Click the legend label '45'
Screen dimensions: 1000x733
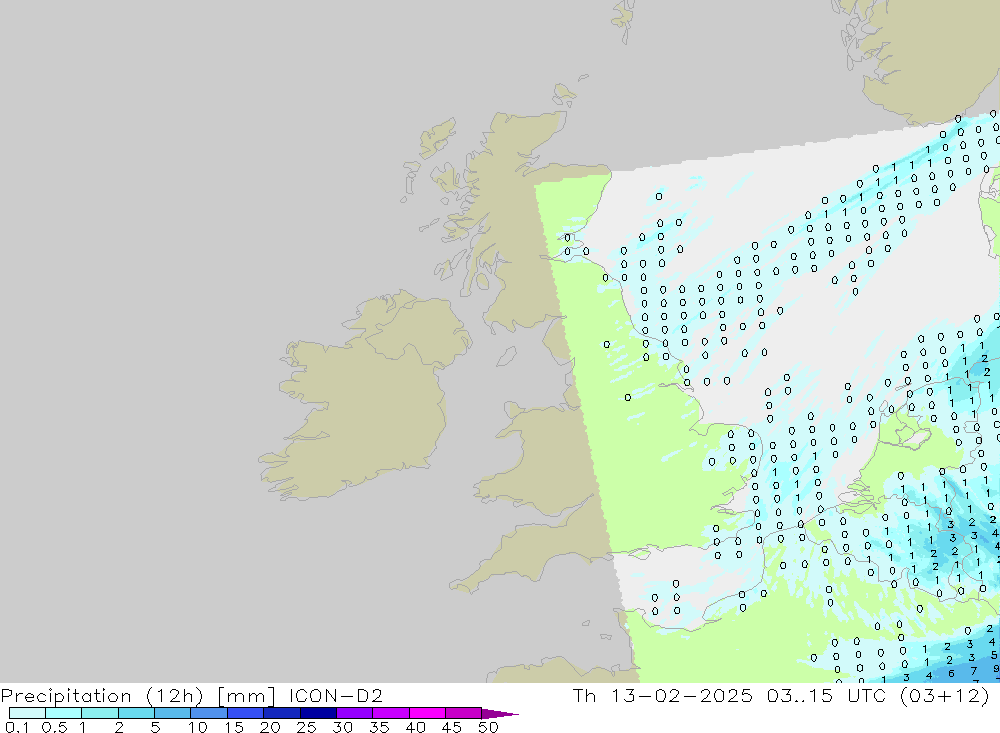click(x=452, y=727)
